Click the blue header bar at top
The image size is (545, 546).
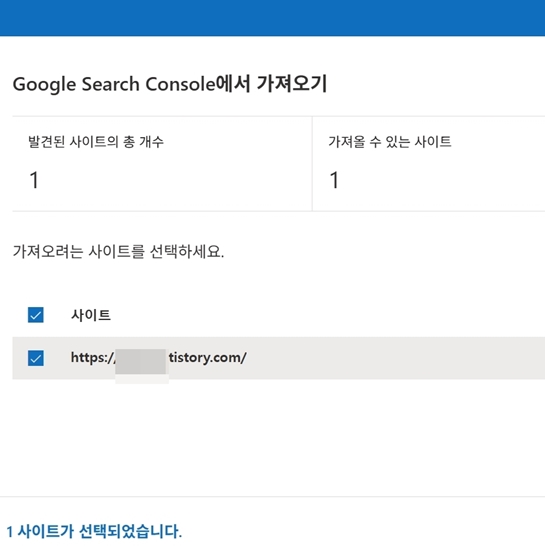pos(272,18)
